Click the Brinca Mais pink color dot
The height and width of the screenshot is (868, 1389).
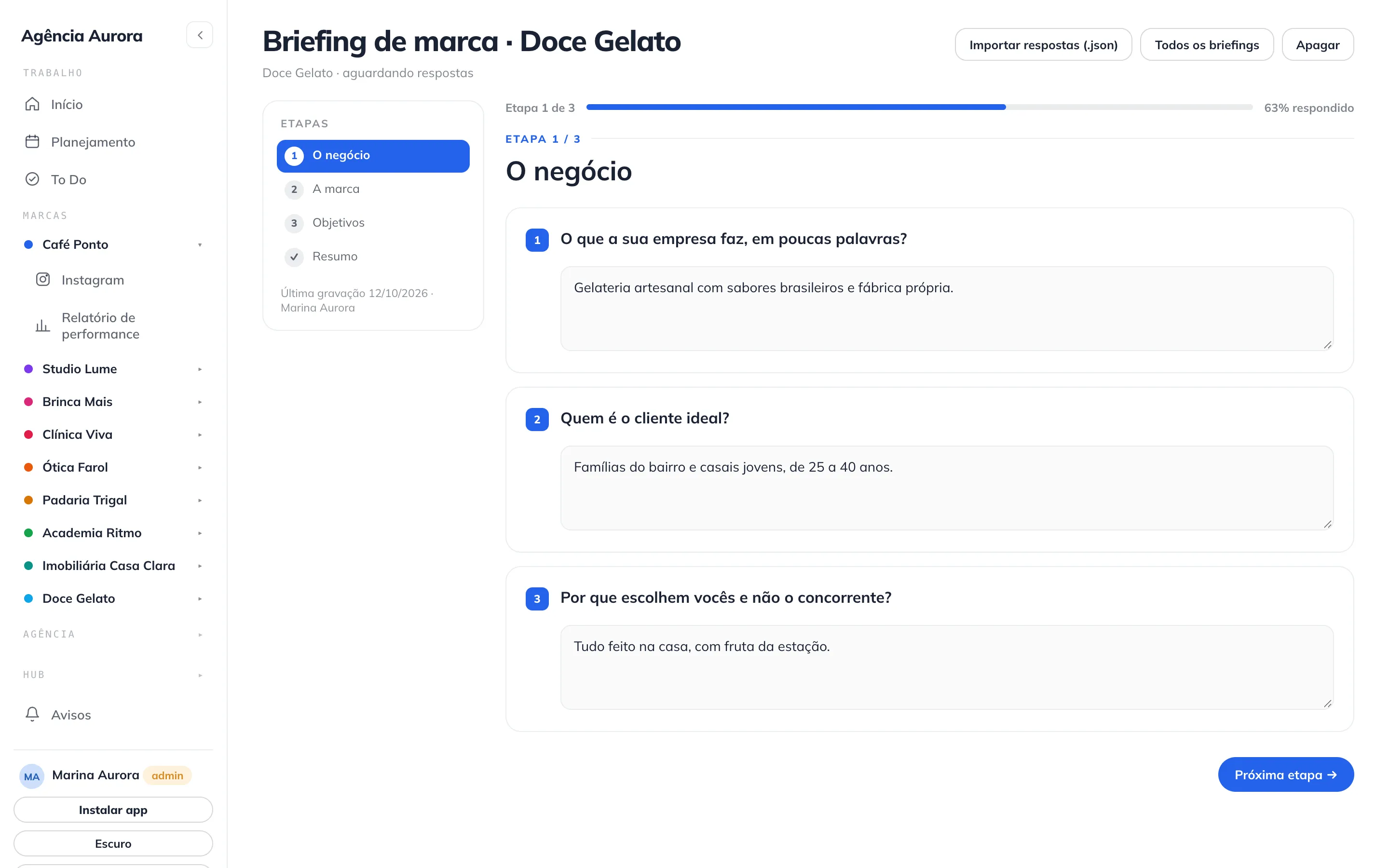tap(28, 402)
